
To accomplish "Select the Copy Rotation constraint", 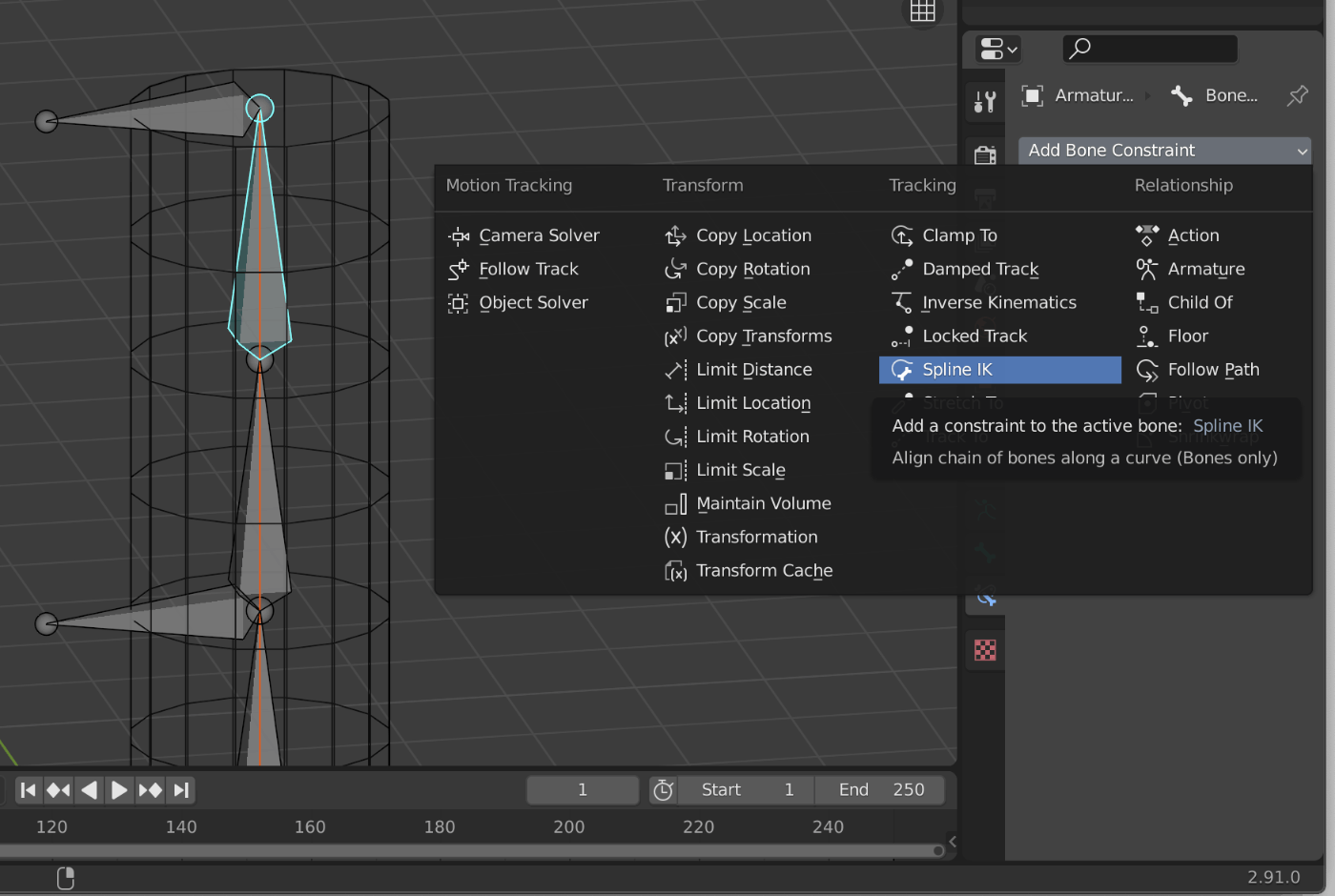I will (752, 270).
